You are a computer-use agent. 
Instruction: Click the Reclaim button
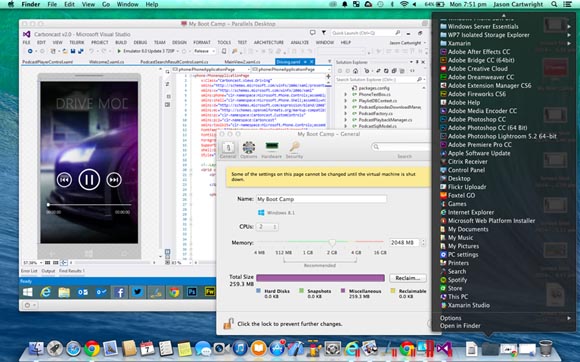coord(407,278)
